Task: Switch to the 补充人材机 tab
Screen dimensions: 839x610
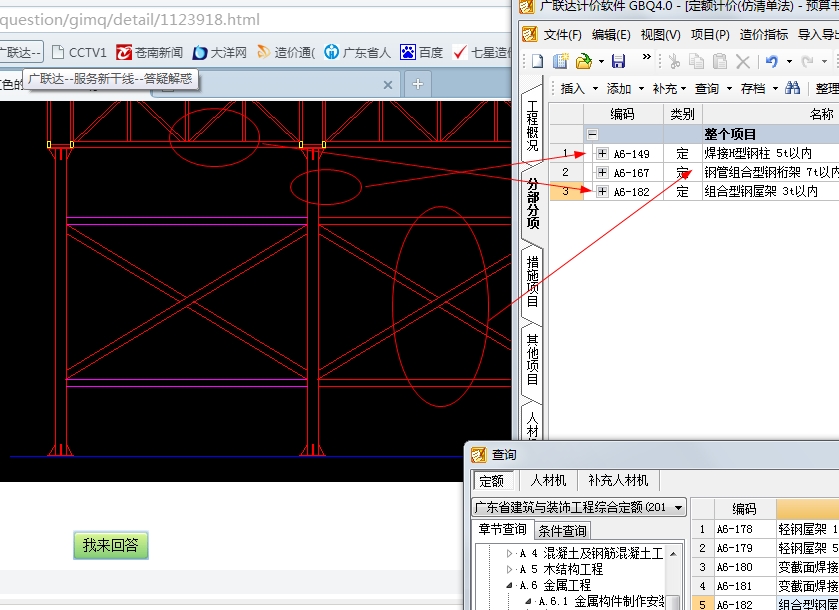Action: pyautogui.click(x=618, y=480)
